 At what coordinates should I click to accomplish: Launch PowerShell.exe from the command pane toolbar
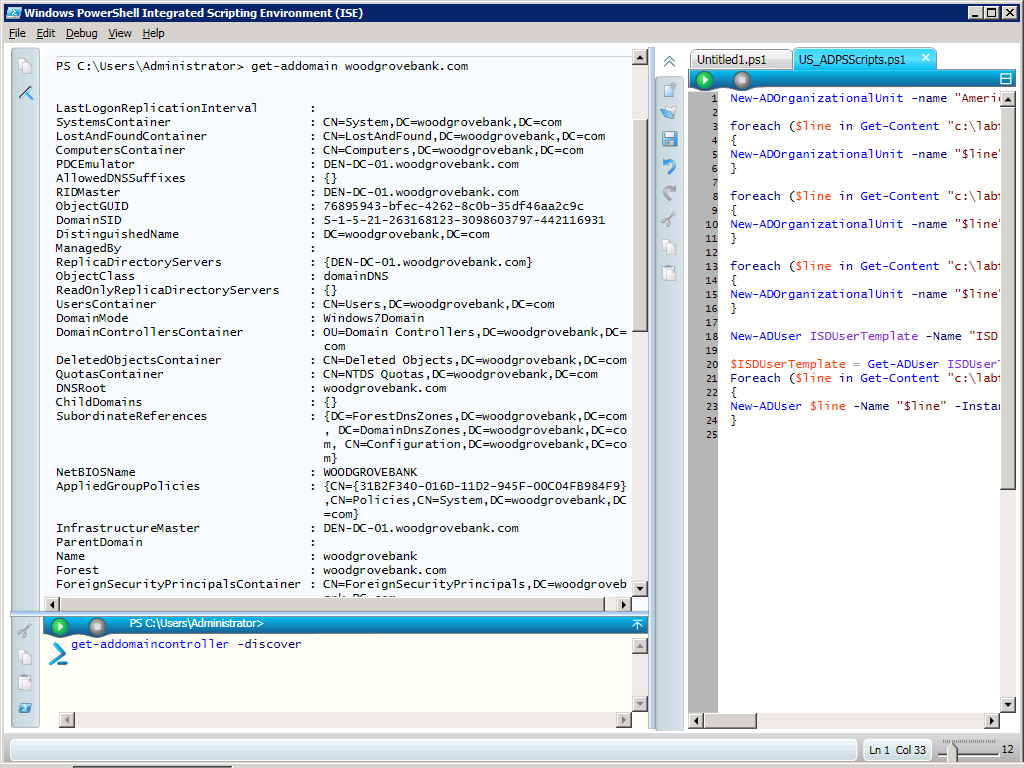click(x=25, y=709)
